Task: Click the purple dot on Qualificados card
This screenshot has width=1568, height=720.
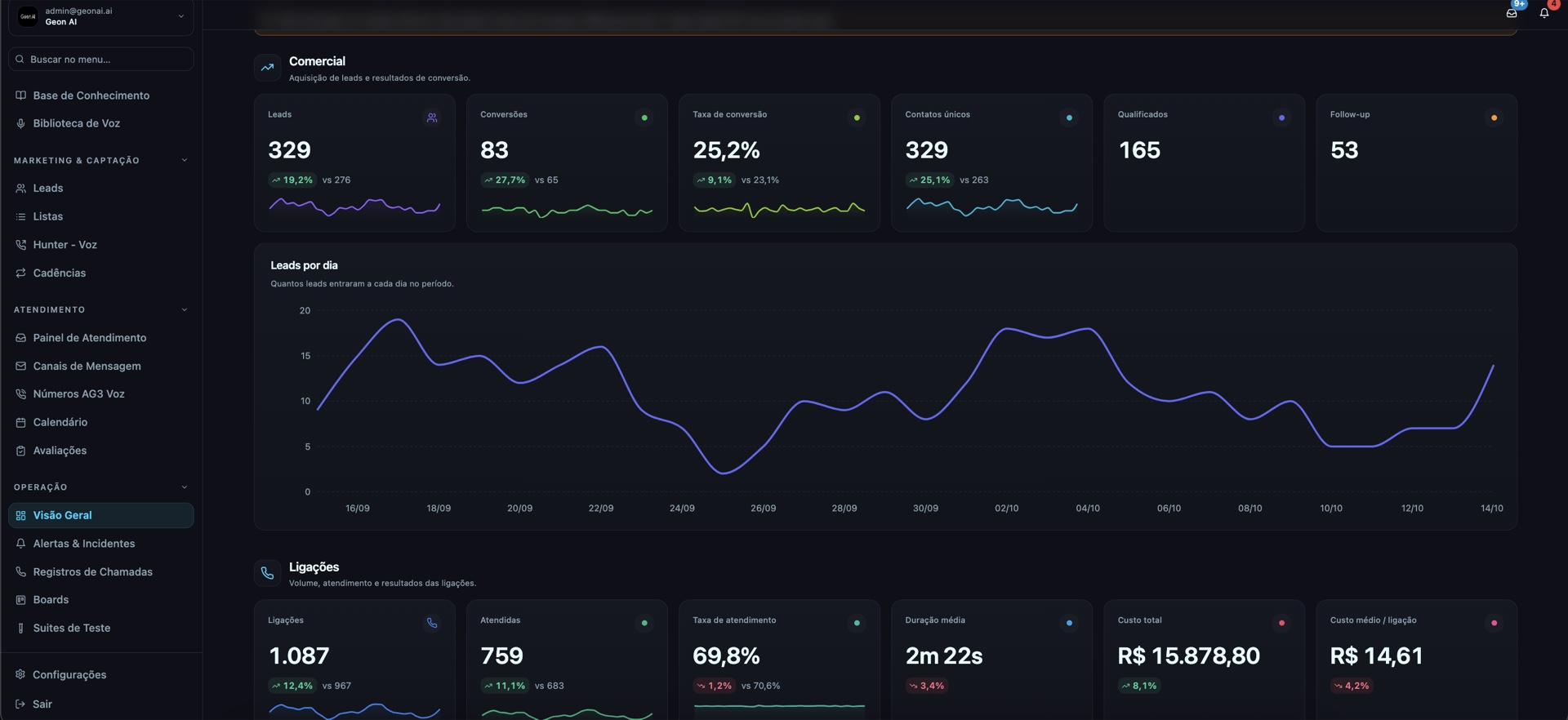Action: click(x=1281, y=118)
